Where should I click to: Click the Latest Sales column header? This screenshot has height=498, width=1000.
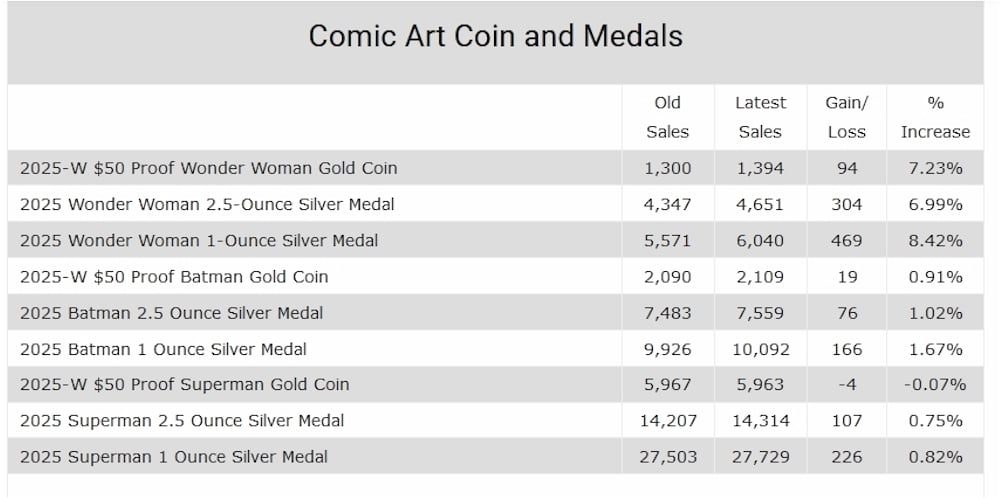click(760, 117)
